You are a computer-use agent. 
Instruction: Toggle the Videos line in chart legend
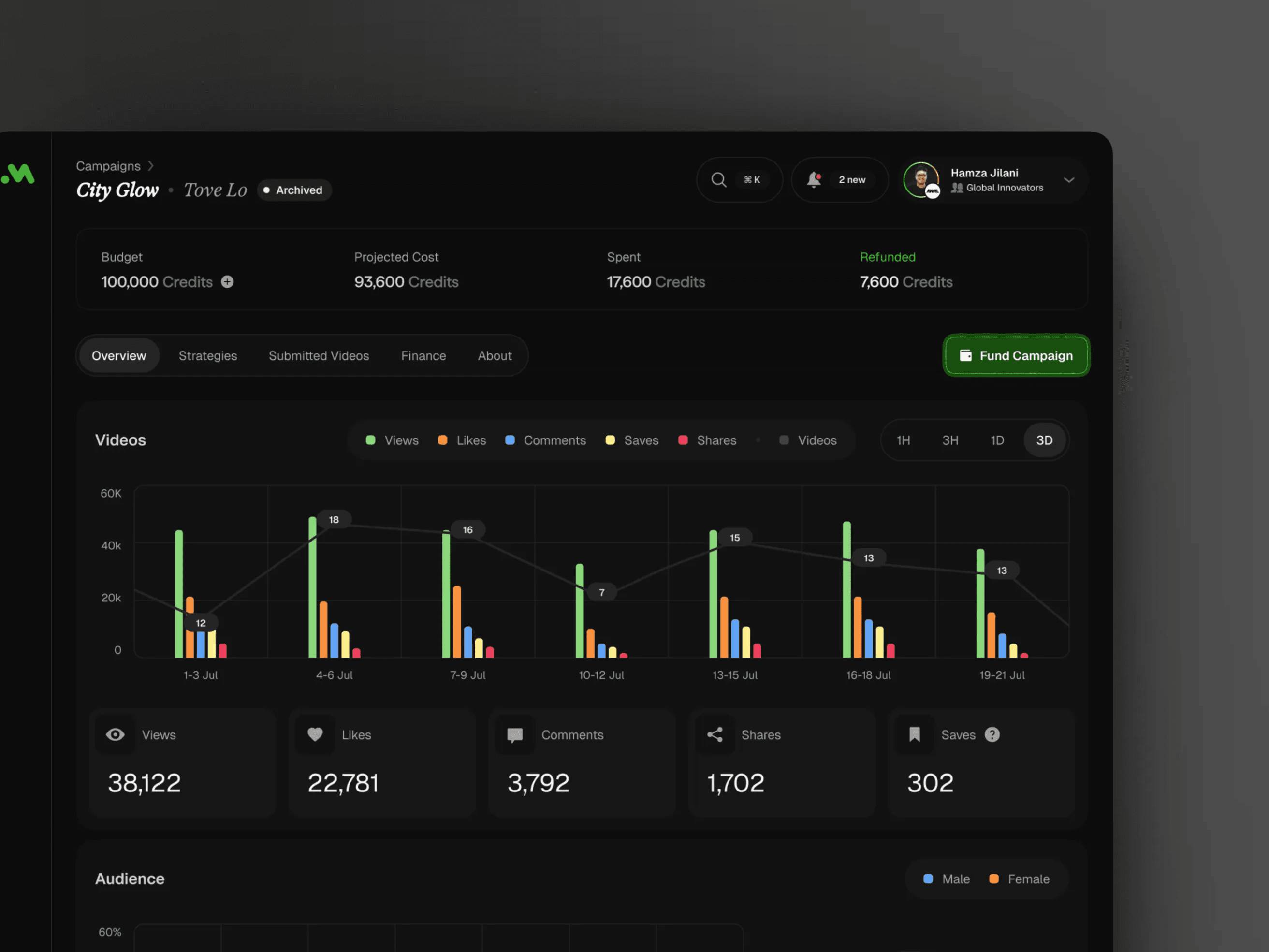[x=808, y=440]
